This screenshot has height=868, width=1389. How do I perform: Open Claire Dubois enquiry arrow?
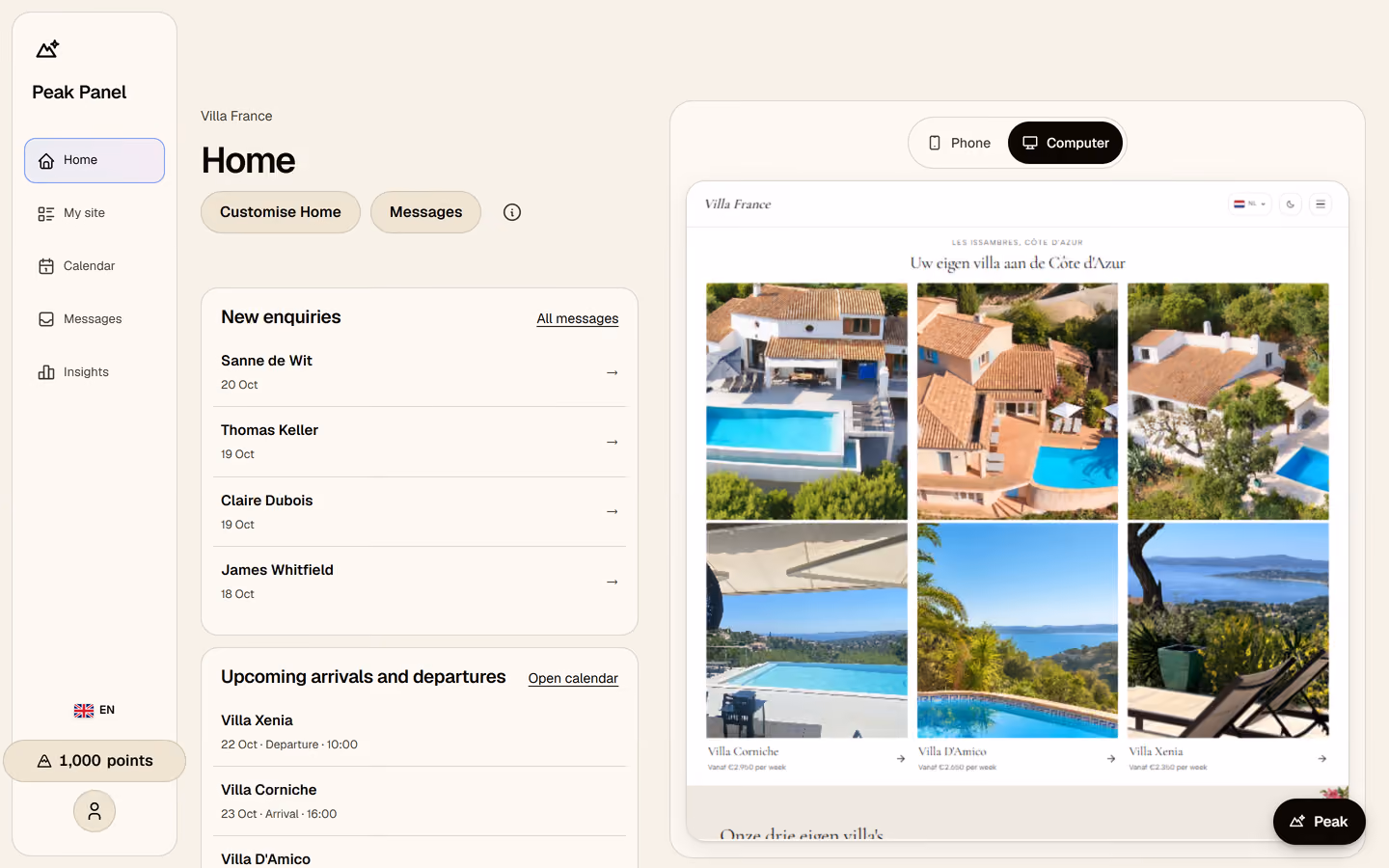(x=612, y=512)
